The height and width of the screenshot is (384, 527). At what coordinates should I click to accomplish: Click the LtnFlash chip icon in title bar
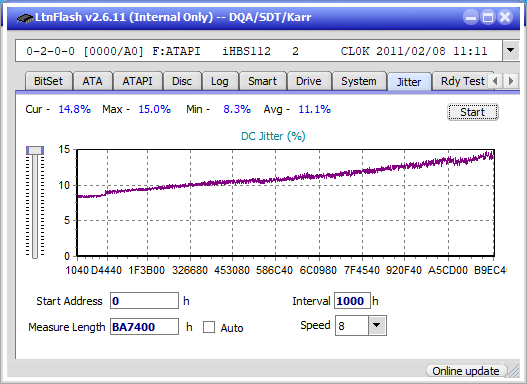pyautogui.click(x=24, y=18)
